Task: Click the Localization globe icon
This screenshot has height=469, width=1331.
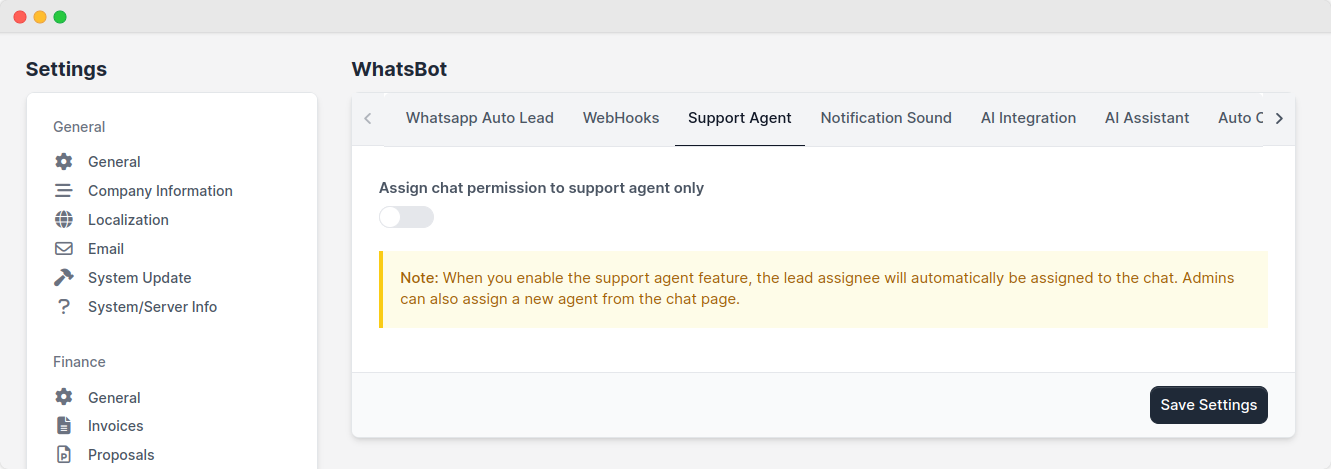Action: pos(64,220)
